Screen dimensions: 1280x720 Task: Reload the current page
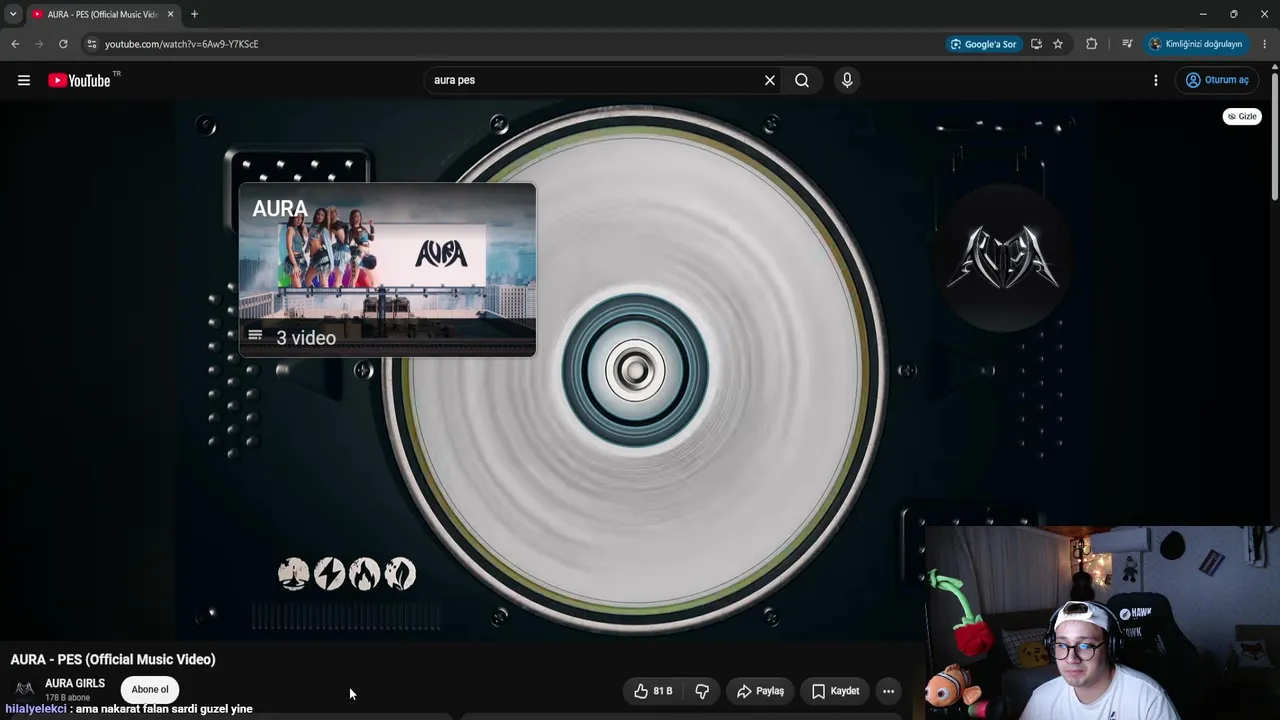63,44
